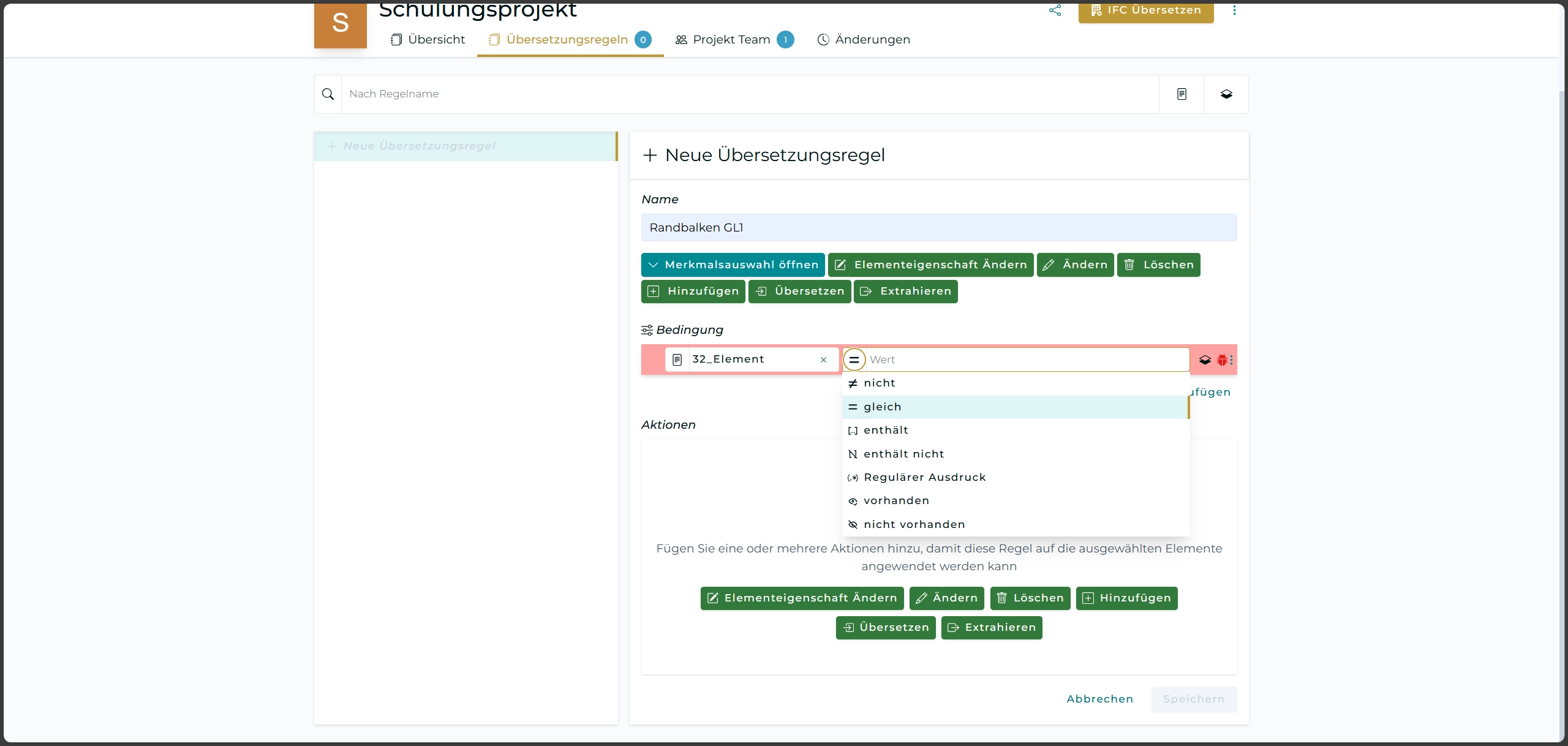Open the three-dot menu next to IFC Übersetzen
The height and width of the screenshot is (746, 1568).
(x=1234, y=10)
